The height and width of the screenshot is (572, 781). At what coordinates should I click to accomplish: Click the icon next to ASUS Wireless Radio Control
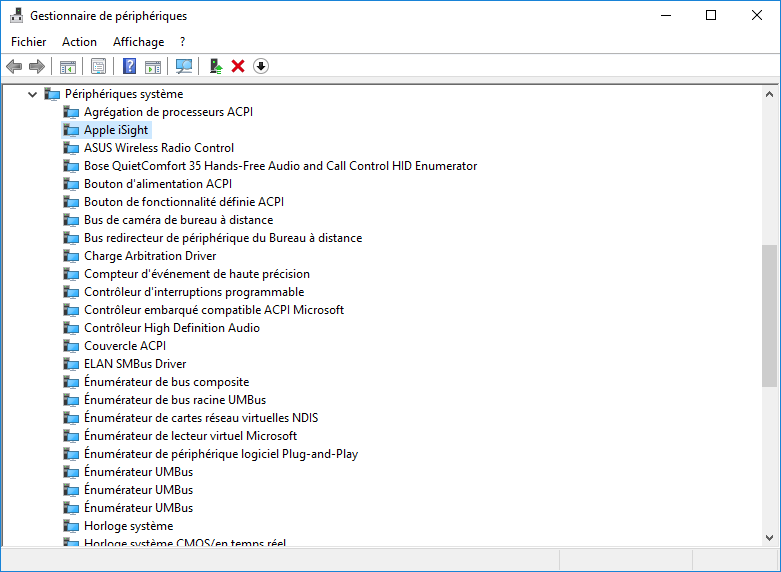[x=71, y=148]
